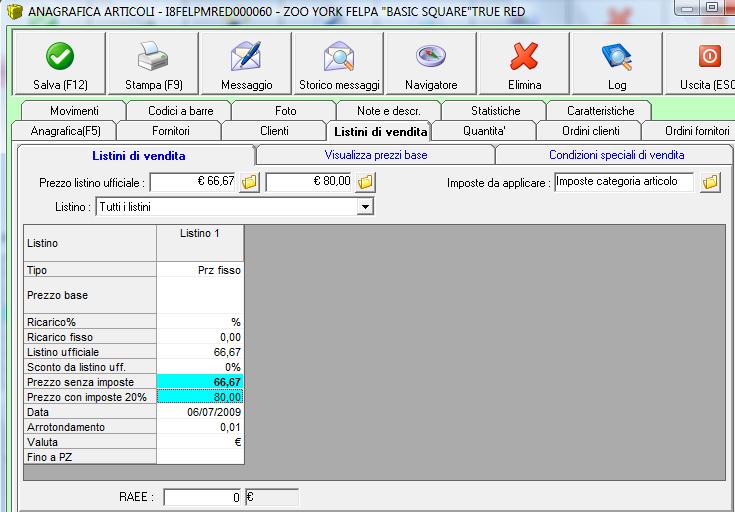
Task: Click folder icon next to € 66,67 field
Action: coord(249,182)
